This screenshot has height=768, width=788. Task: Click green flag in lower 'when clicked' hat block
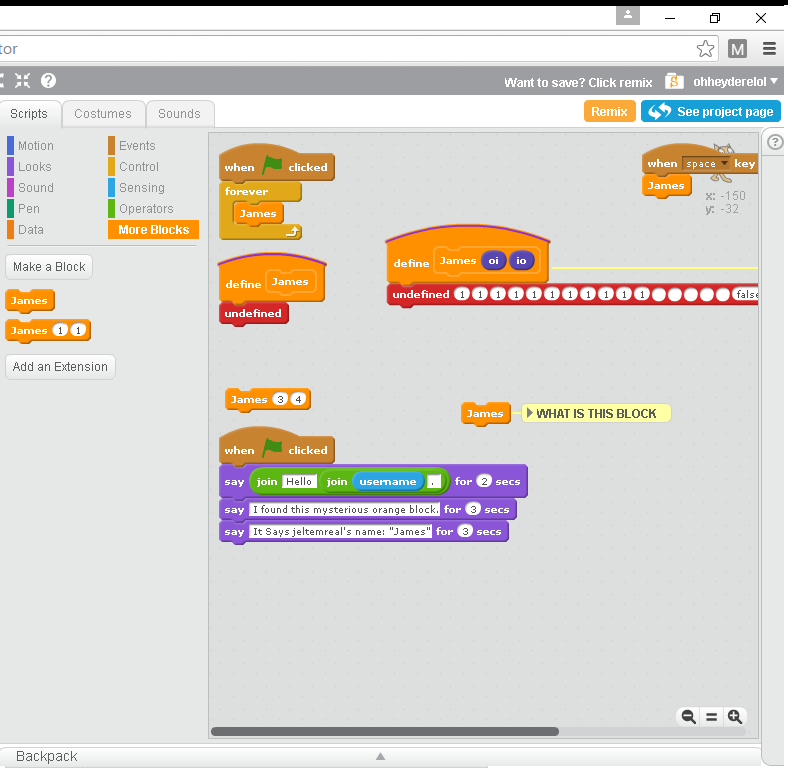pos(272,448)
